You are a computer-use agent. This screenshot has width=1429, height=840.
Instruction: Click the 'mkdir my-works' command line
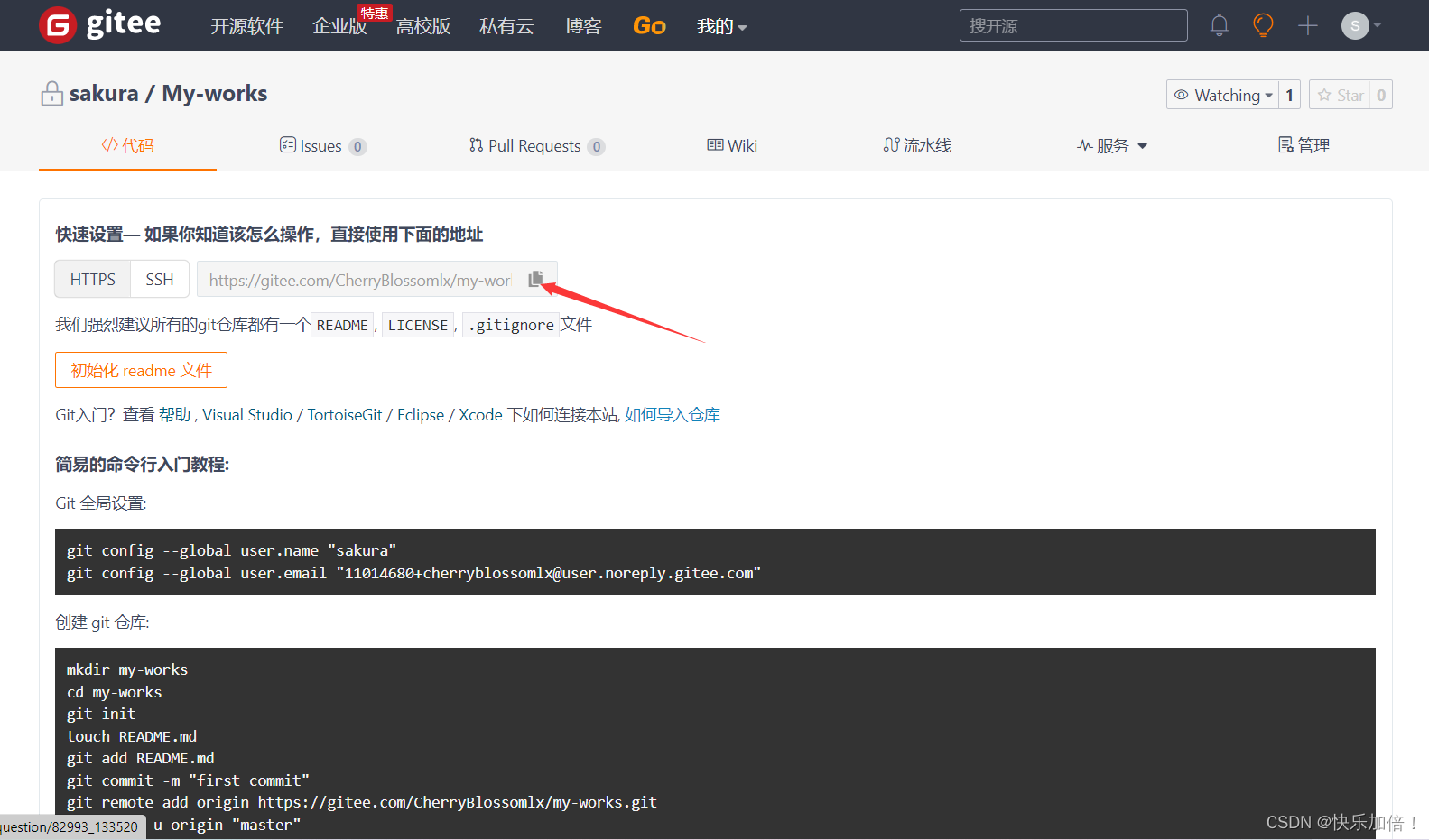coord(127,669)
